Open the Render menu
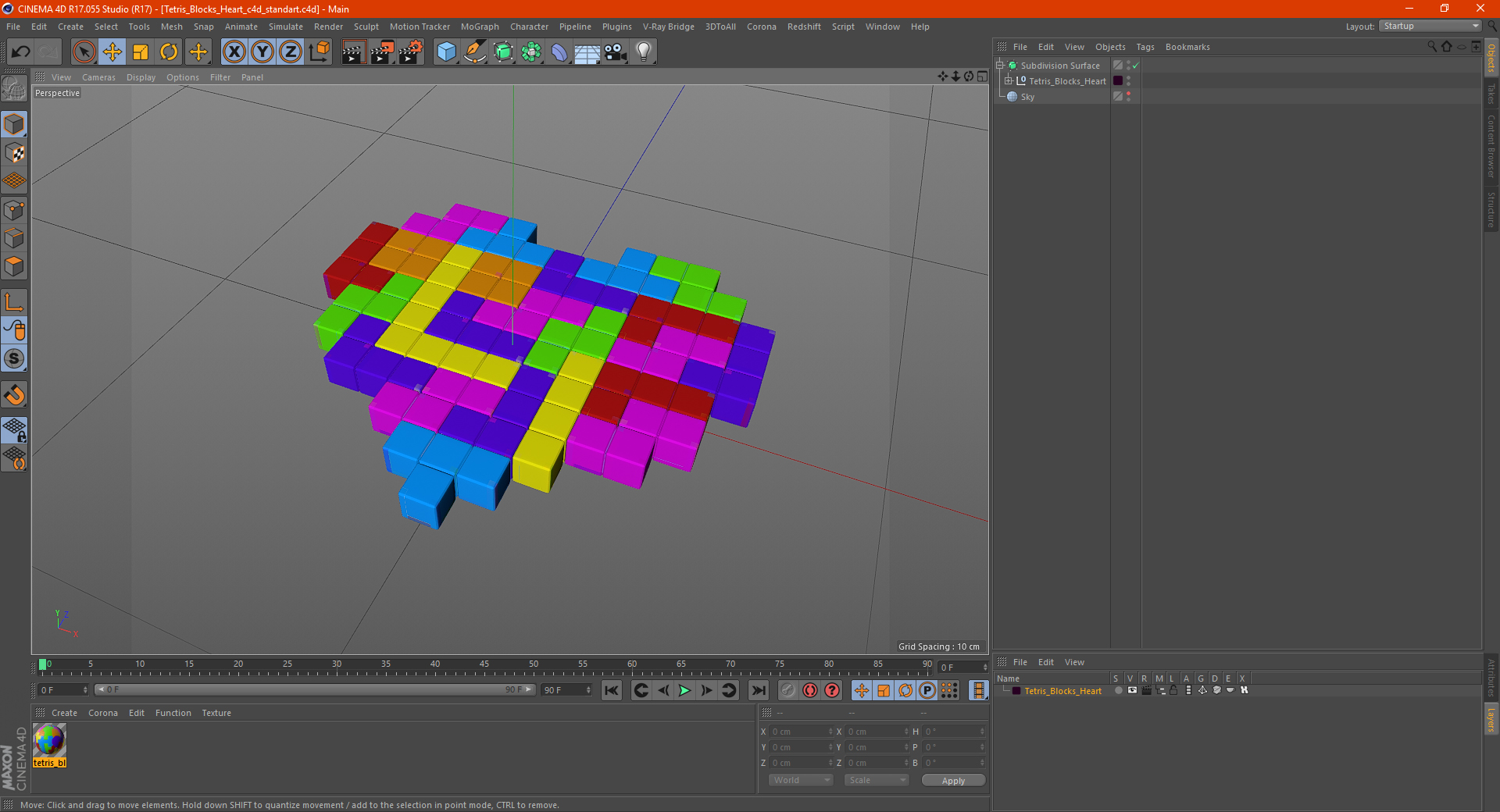The width and height of the screenshot is (1500, 812). [328, 27]
